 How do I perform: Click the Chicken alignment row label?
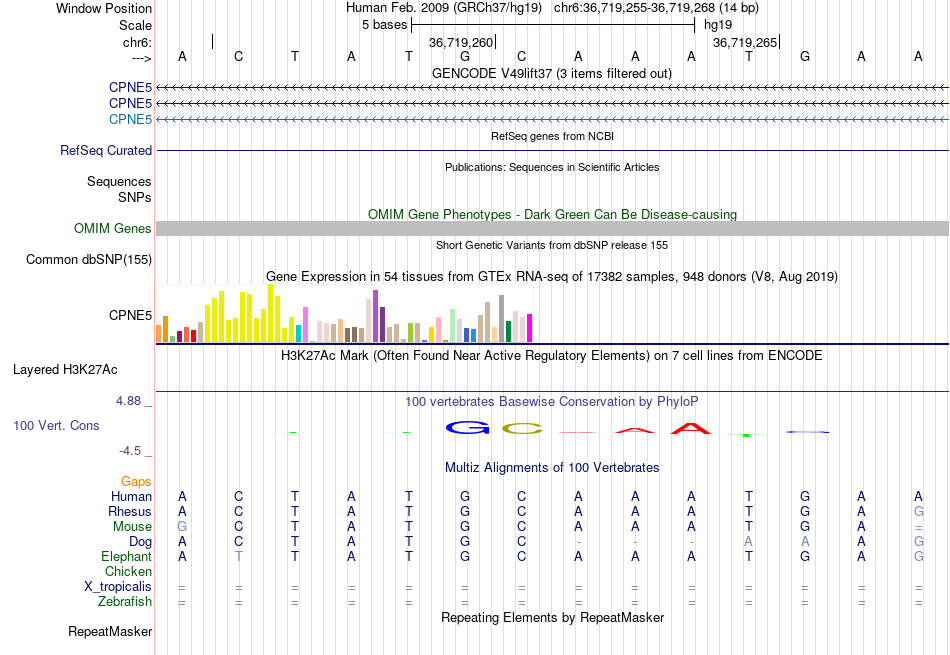(x=128, y=571)
